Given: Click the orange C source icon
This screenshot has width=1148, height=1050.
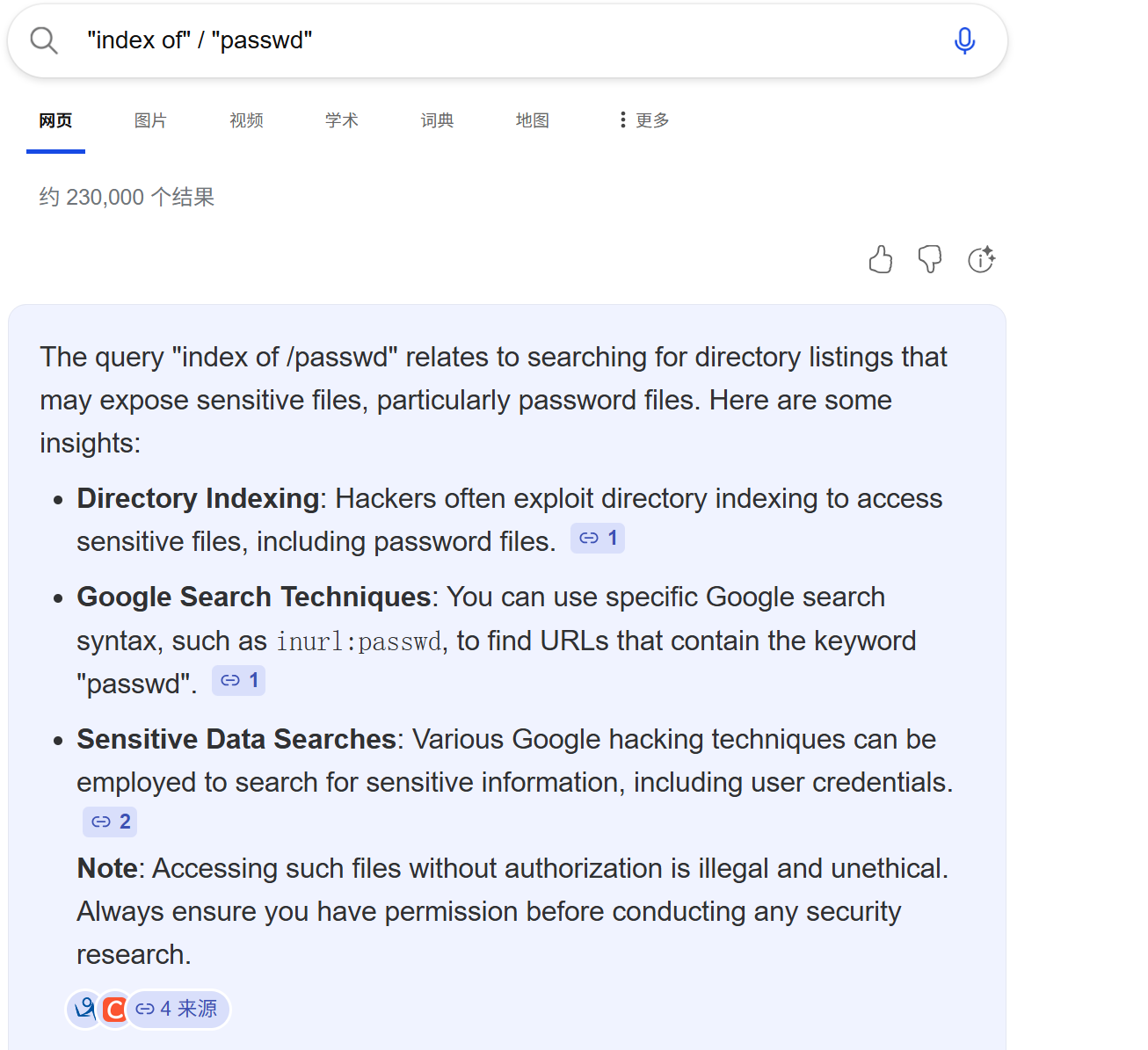Looking at the screenshot, I should tap(114, 1010).
